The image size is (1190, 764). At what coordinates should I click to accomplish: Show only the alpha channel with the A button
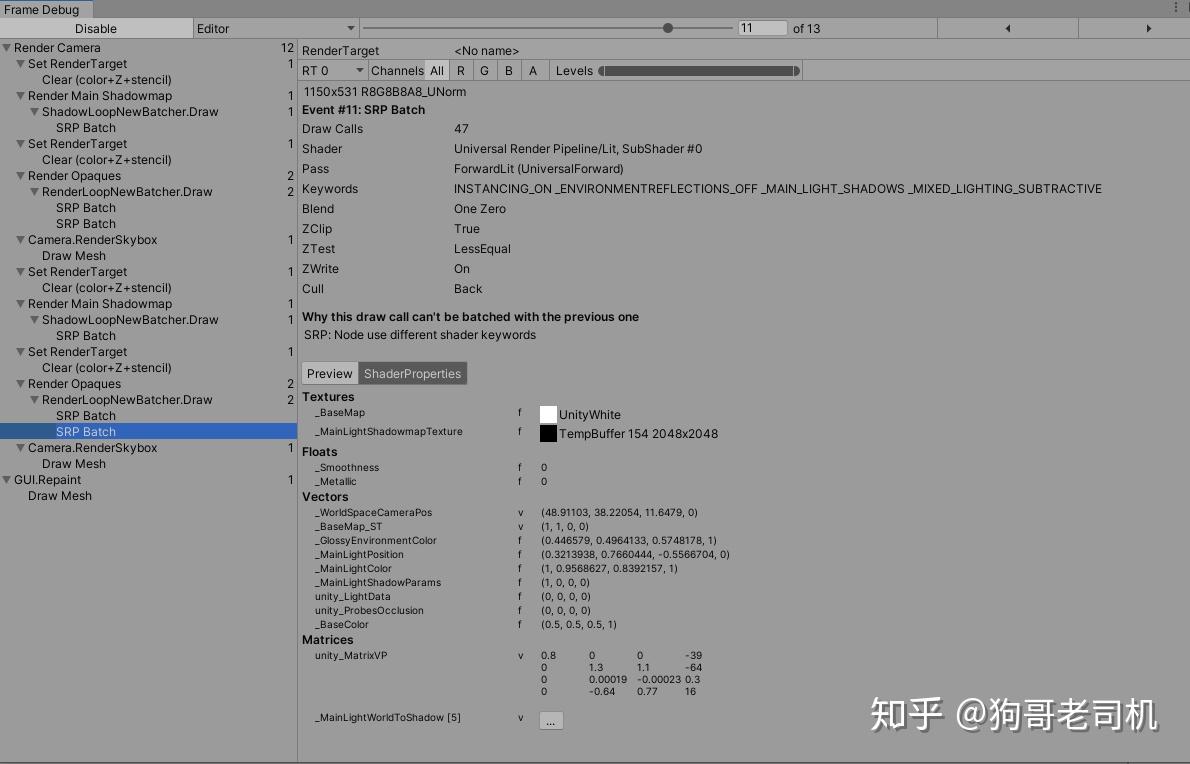click(533, 70)
